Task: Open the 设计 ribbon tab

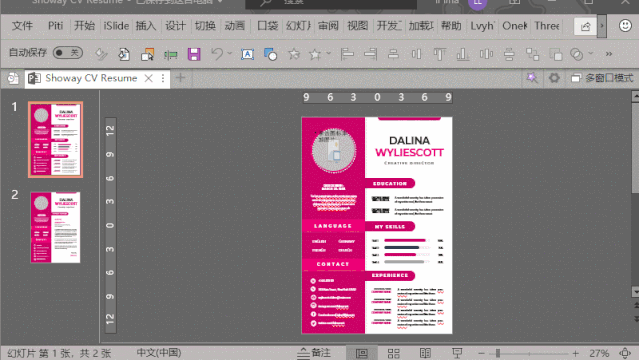Action: pyautogui.click(x=175, y=26)
